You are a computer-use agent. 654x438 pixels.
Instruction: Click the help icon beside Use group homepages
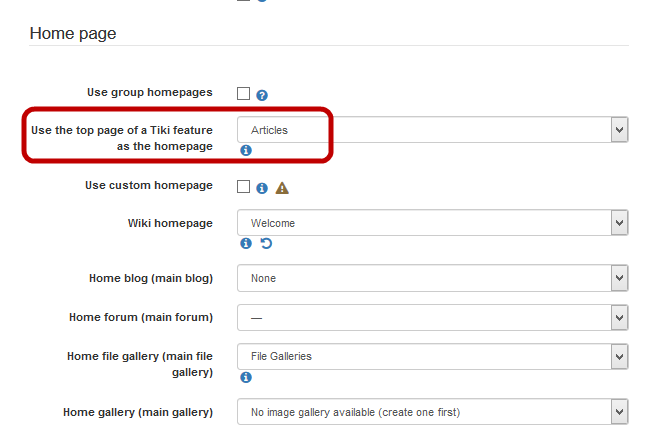point(262,95)
